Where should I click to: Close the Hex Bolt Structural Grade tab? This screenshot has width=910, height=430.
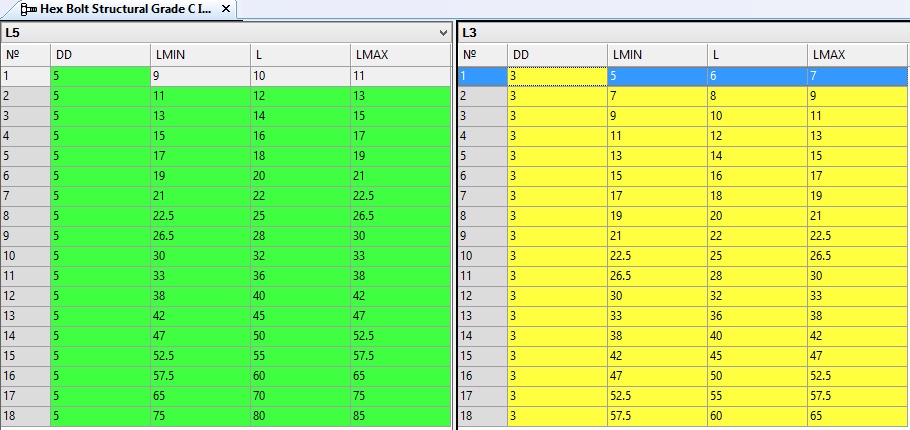[226, 9]
